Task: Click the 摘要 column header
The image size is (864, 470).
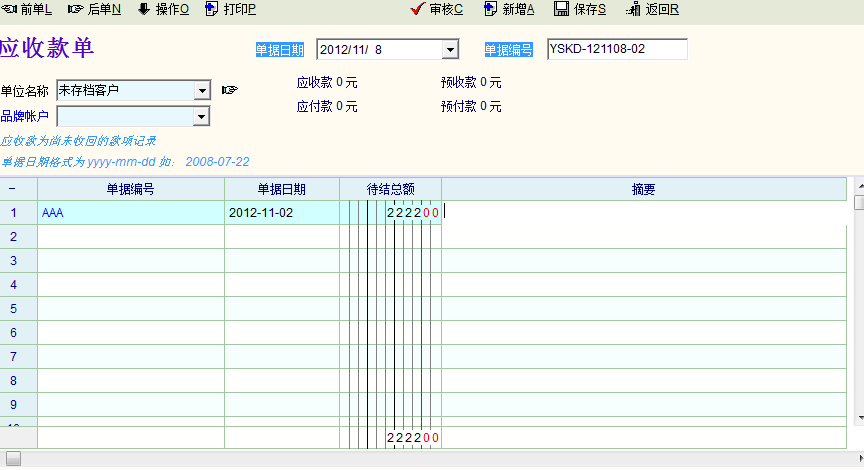Action: point(644,189)
